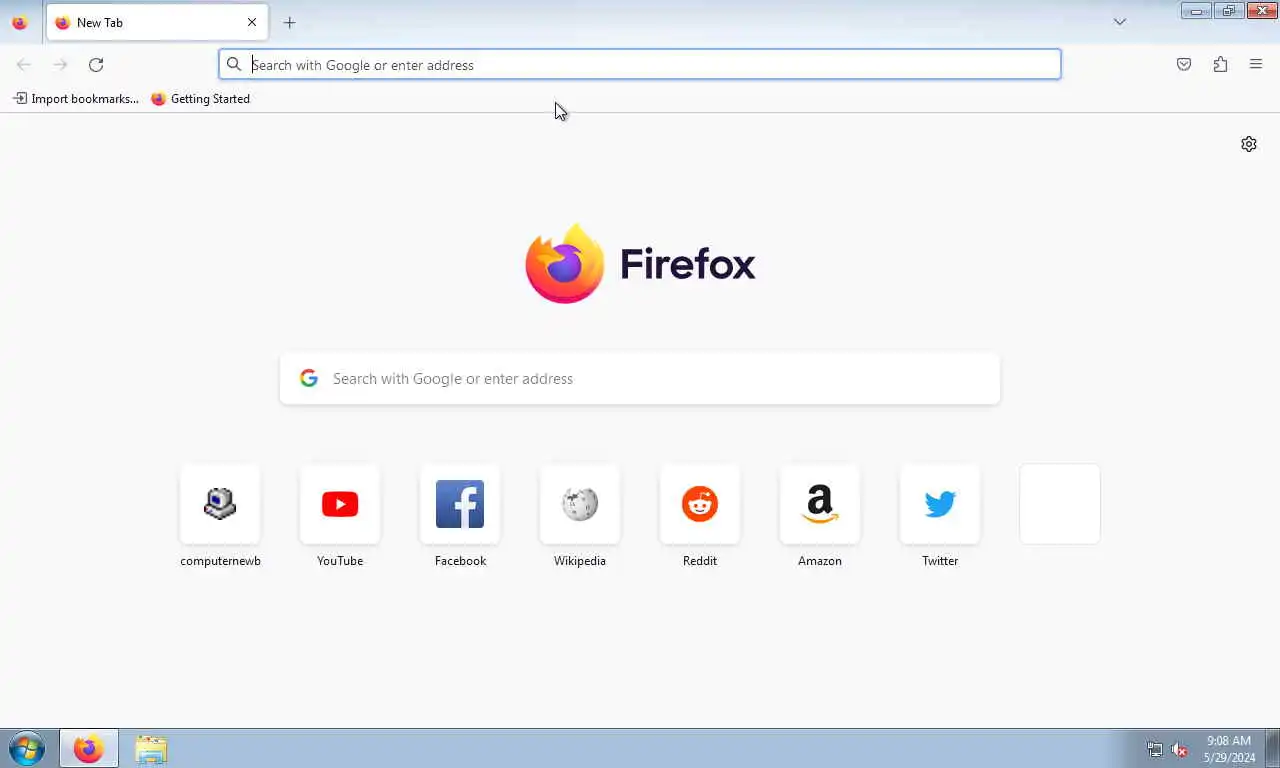Expand the List all tabs chevron
The height and width of the screenshot is (768, 1280).
1120,22
